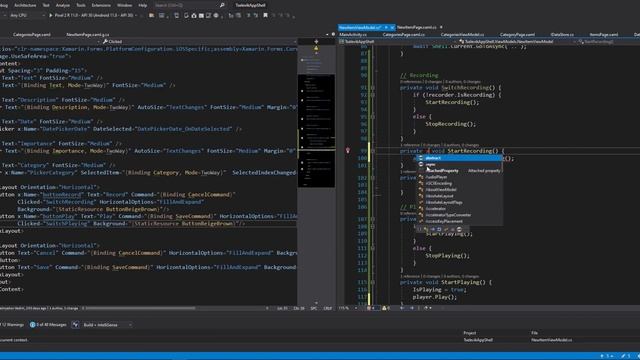This screenshot has height=360, width=640.
Task: Open the Extensions menu
Action: (101, 5)
